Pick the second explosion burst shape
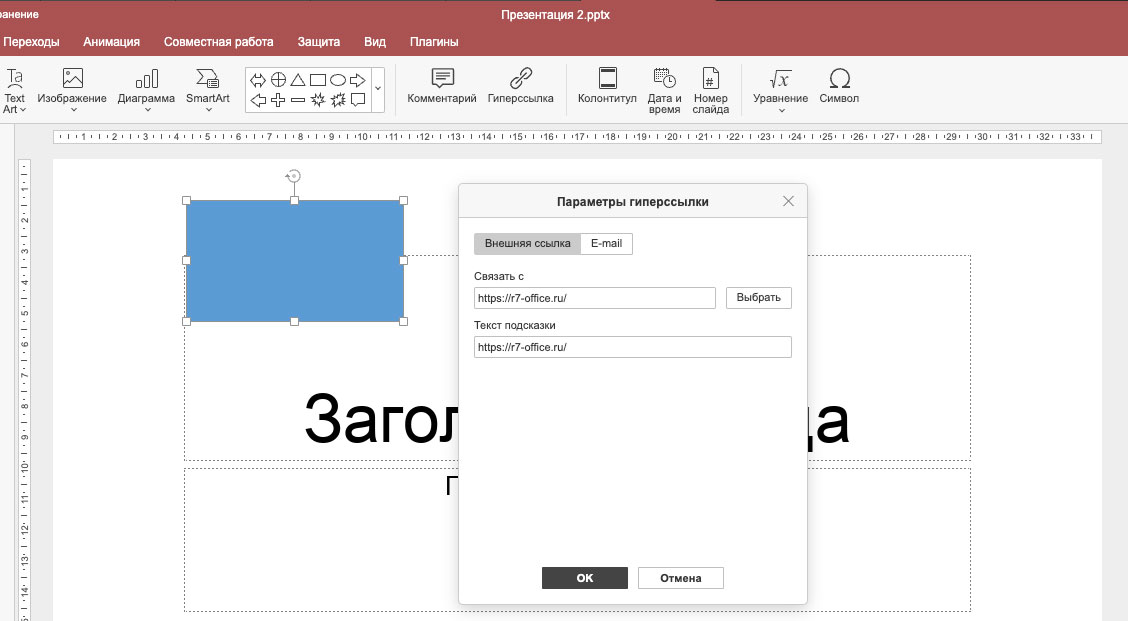This screenshot has height=621, width=1128. (x=337, y=100)
